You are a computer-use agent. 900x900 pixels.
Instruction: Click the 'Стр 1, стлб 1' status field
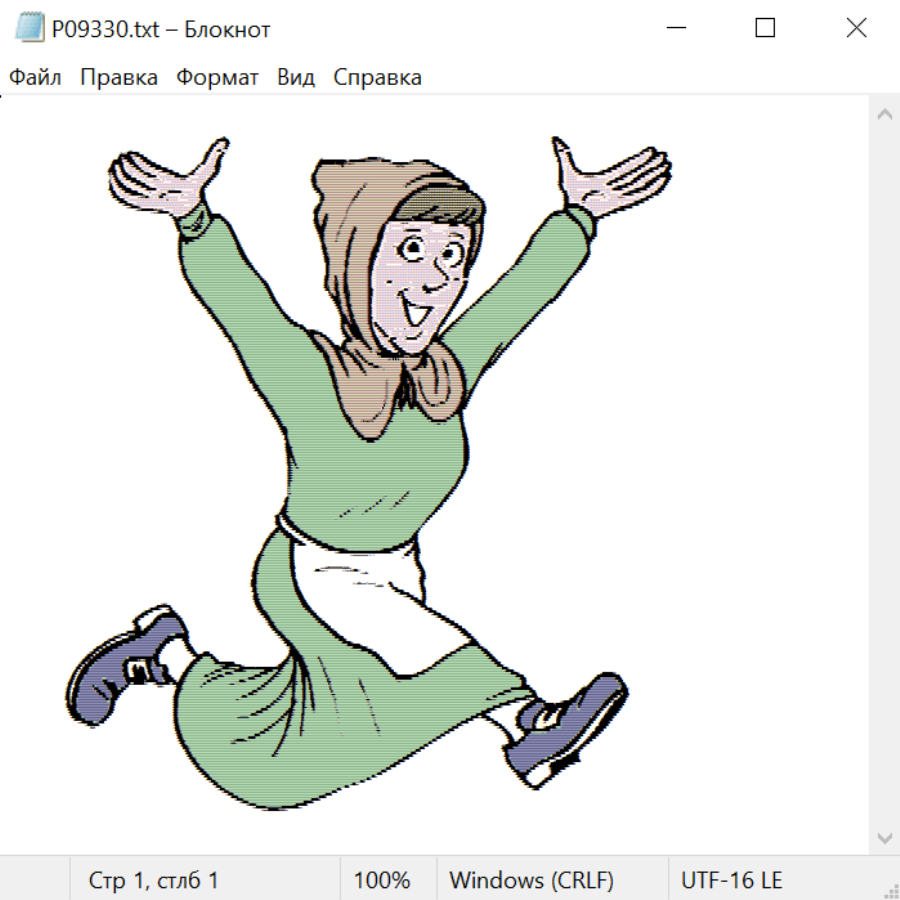click(x=154, y=880)
